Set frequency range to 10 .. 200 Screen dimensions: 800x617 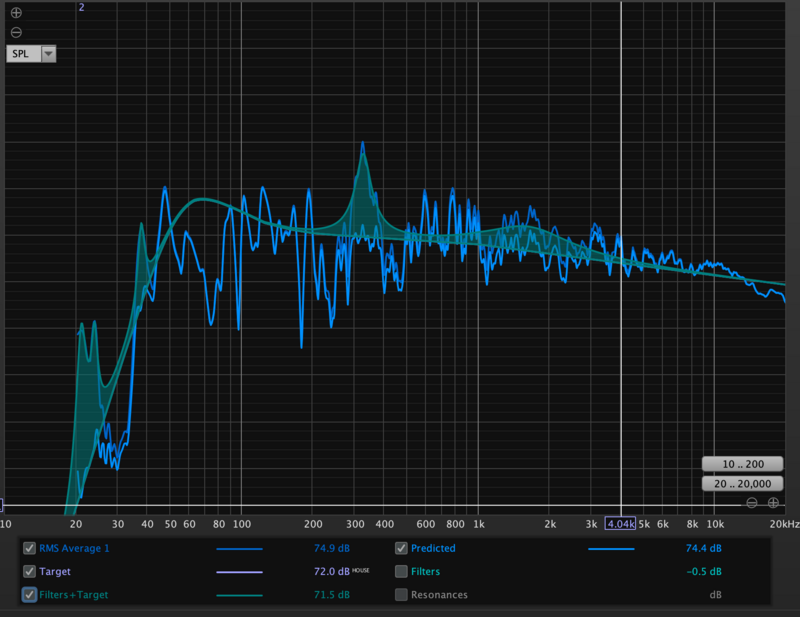click(x=743, y=464)
